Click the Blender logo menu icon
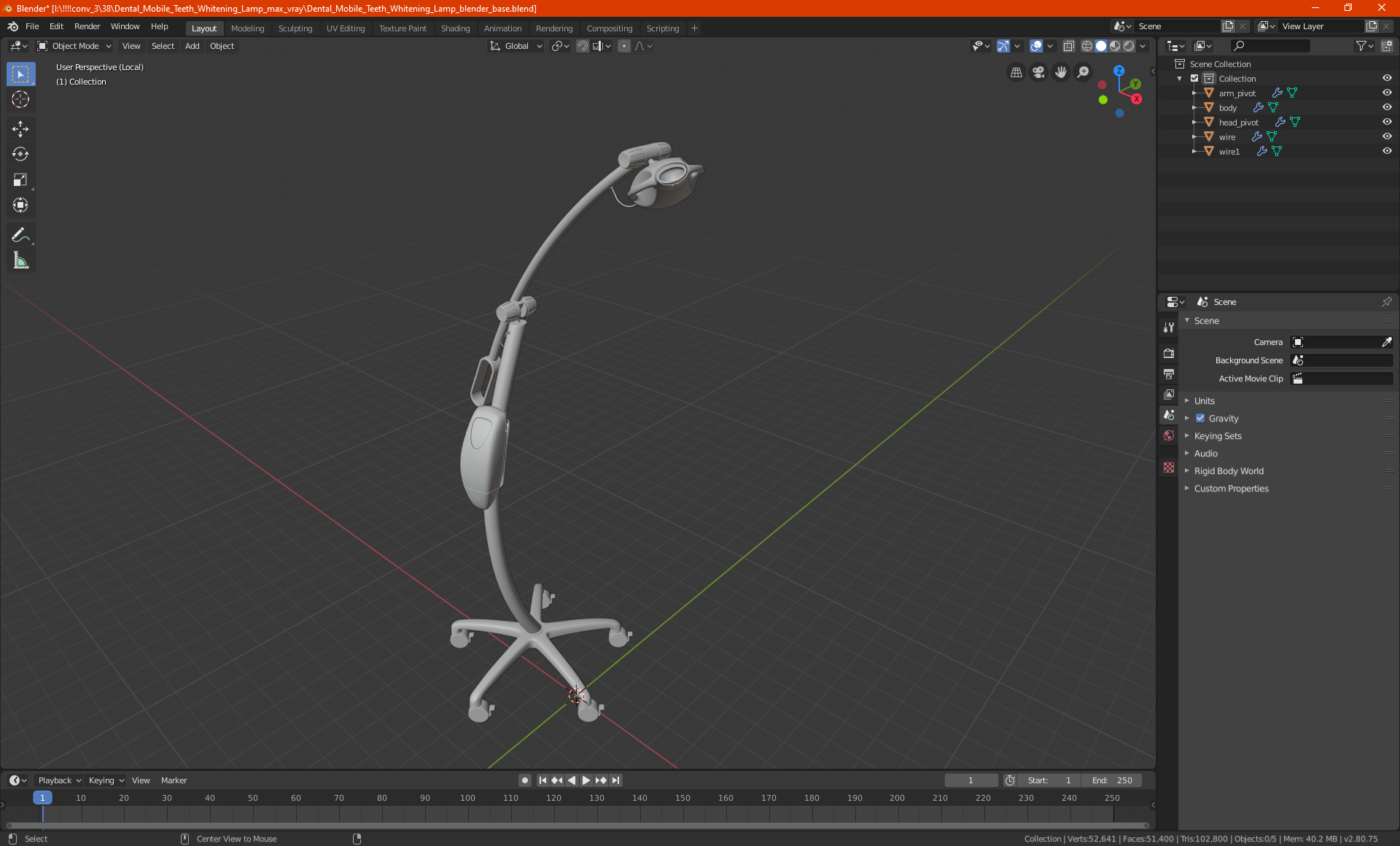1400x846 pixels. click(13, 26)
